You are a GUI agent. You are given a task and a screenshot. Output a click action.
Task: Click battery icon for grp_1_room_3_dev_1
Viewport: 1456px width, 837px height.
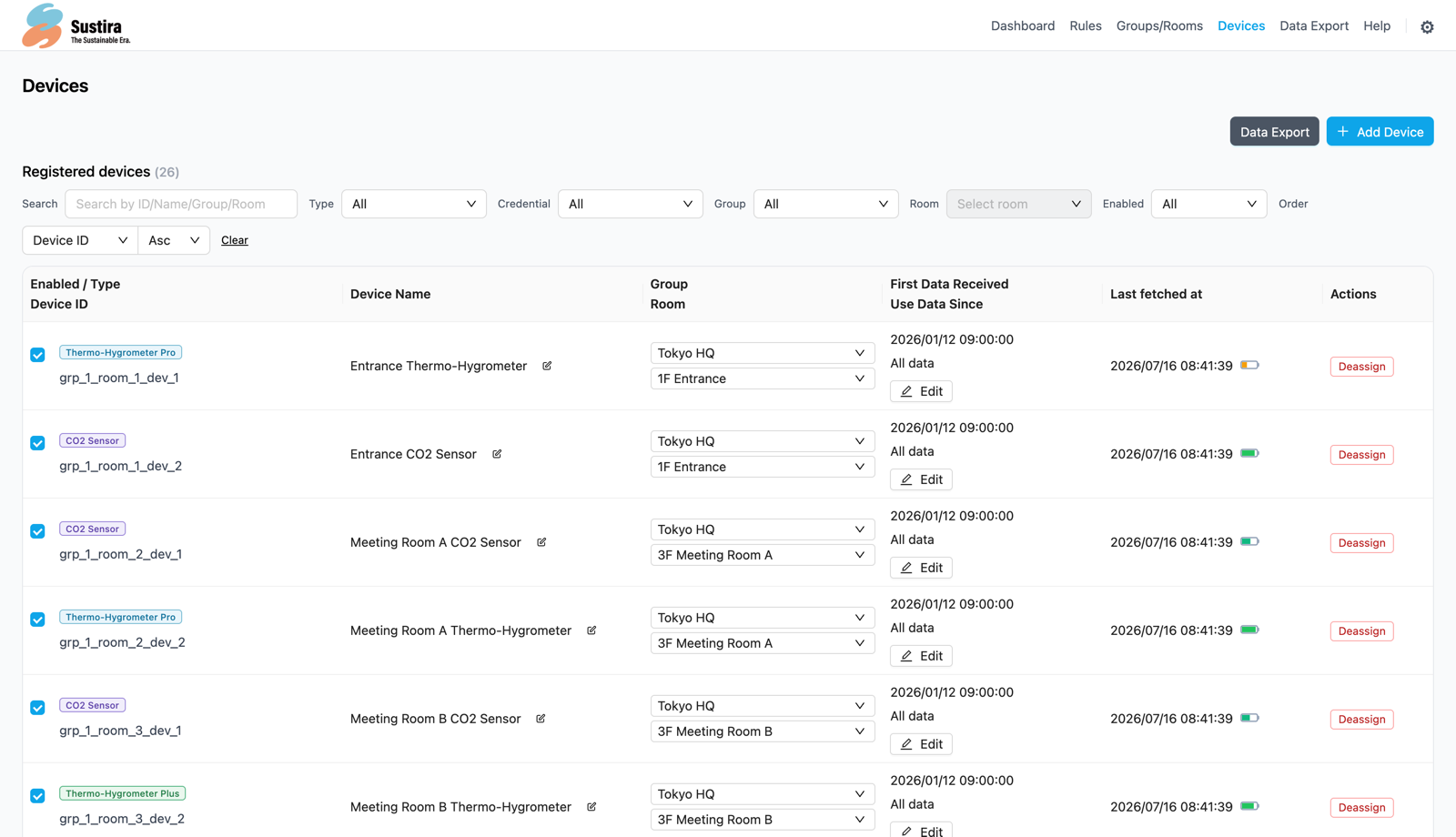(1249, 718)
